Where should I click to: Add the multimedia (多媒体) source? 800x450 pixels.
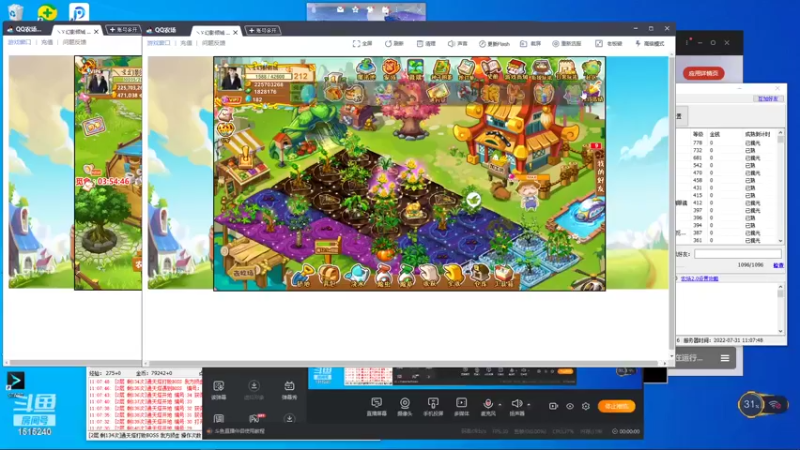click(461, 407)
